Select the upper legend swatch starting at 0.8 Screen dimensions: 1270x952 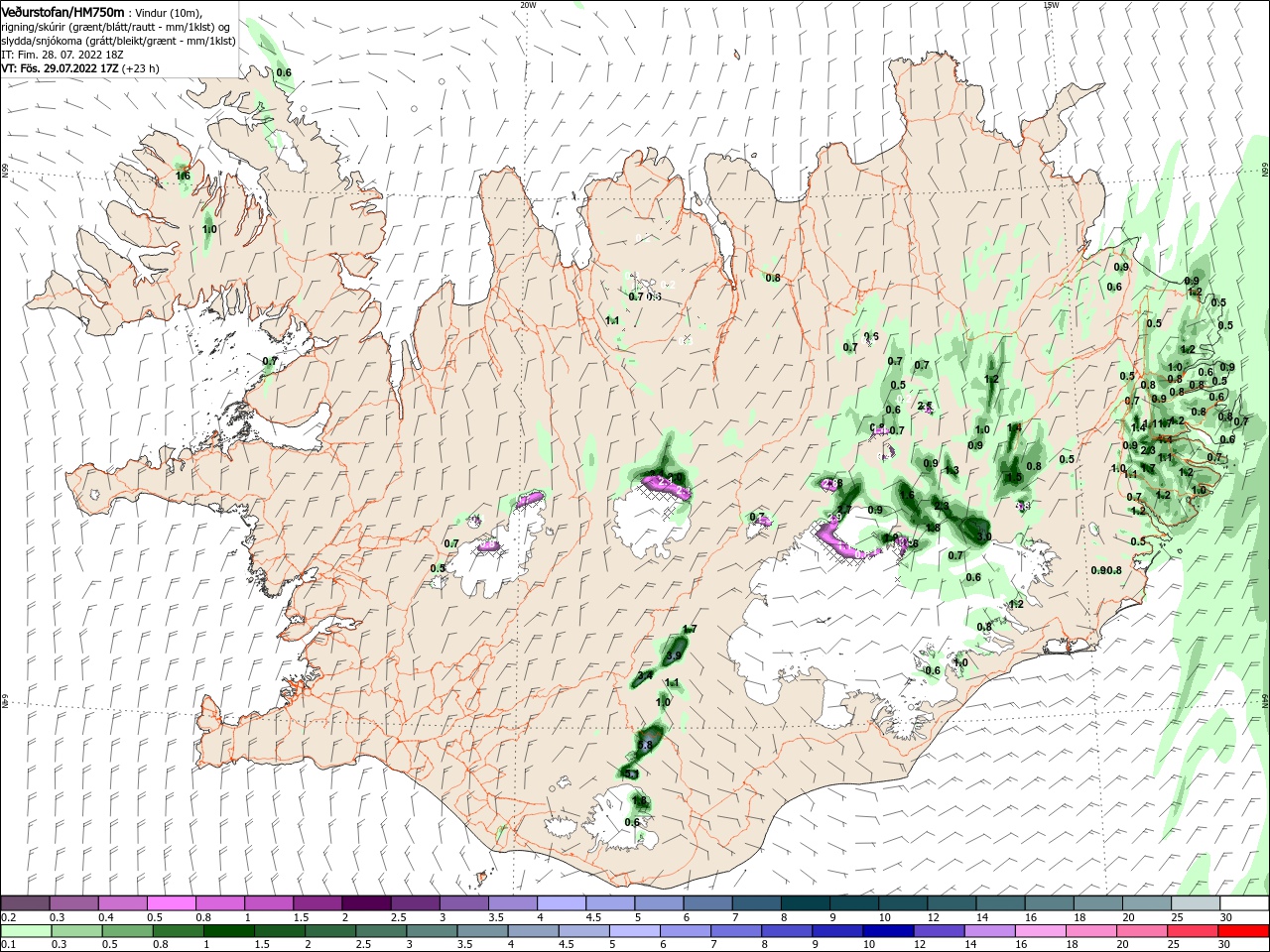point(219,903)
